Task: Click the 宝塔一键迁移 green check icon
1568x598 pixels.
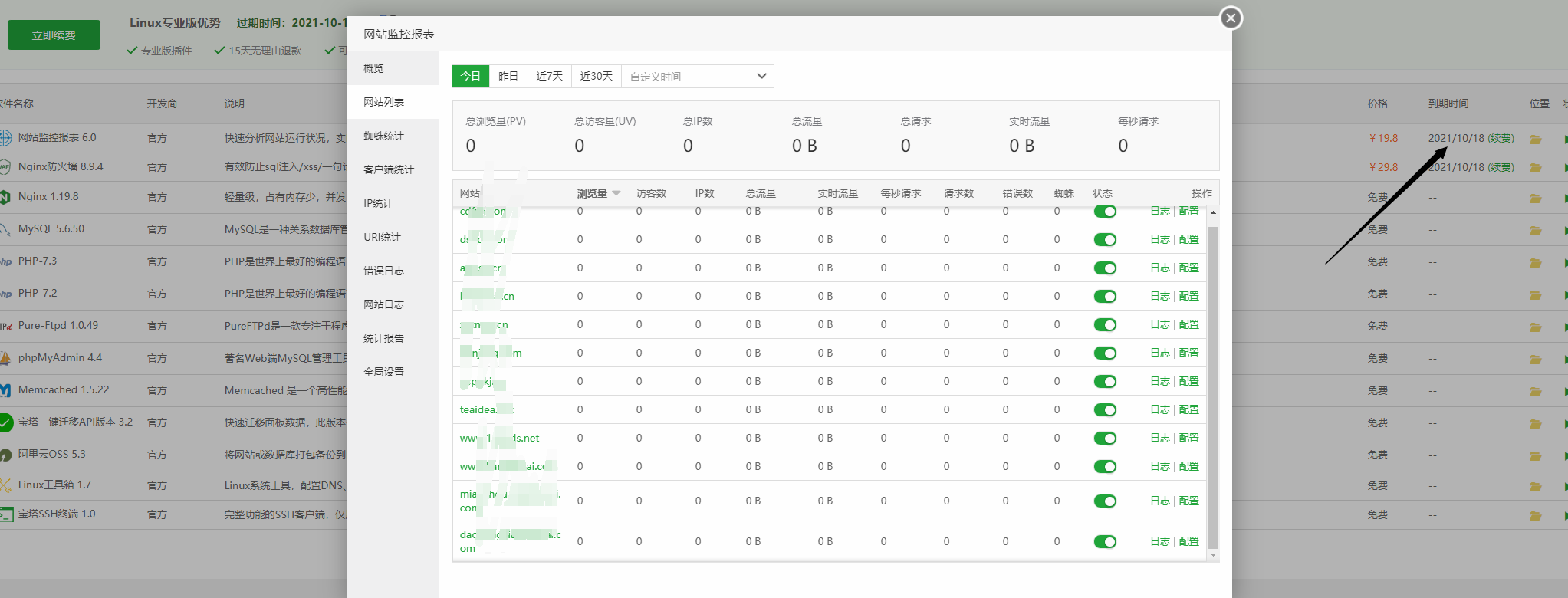Action: coord(6,422)
